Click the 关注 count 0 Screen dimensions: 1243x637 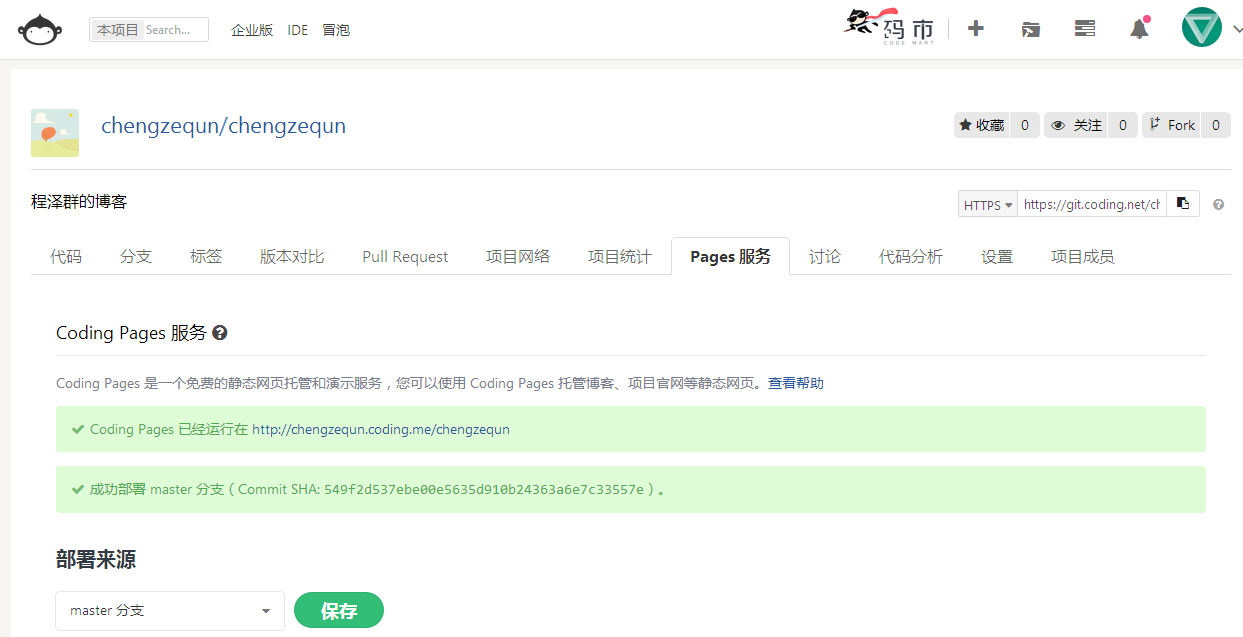[1122, 125]
